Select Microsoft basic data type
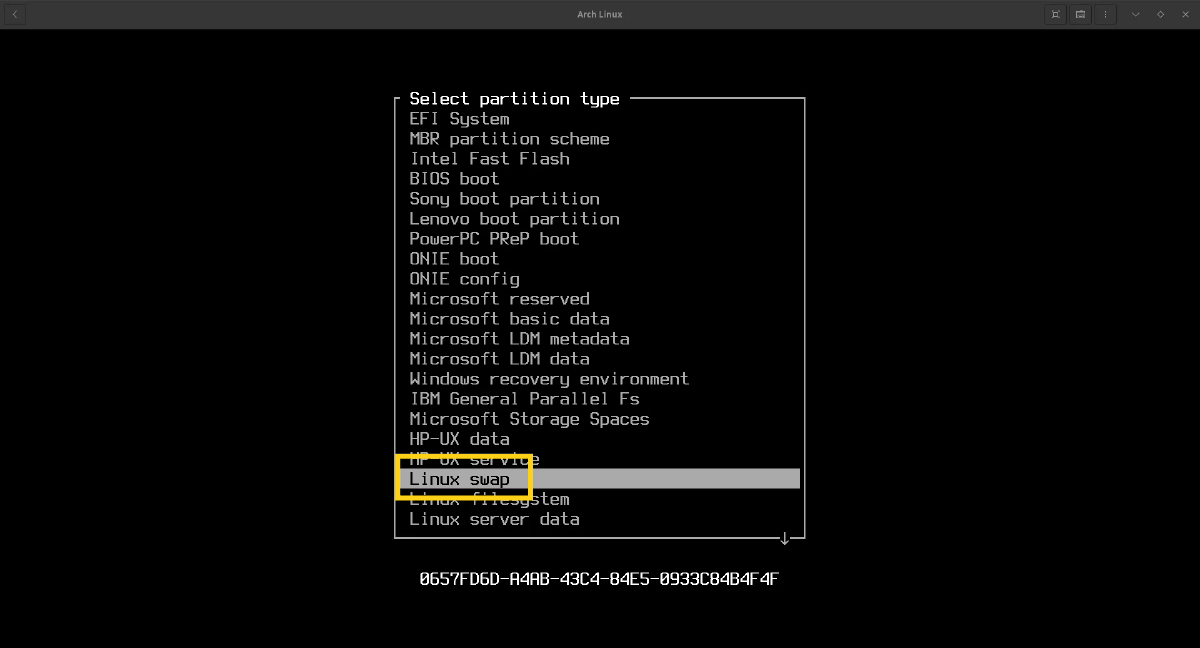 point(509,319)
